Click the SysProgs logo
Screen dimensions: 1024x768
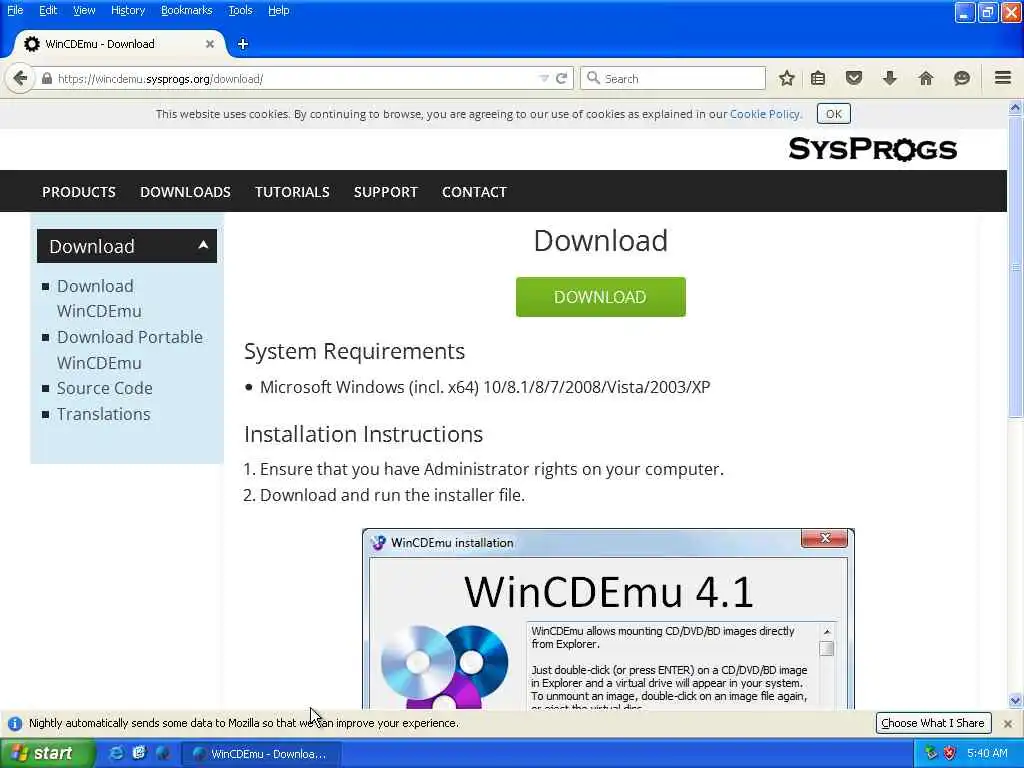872,149
